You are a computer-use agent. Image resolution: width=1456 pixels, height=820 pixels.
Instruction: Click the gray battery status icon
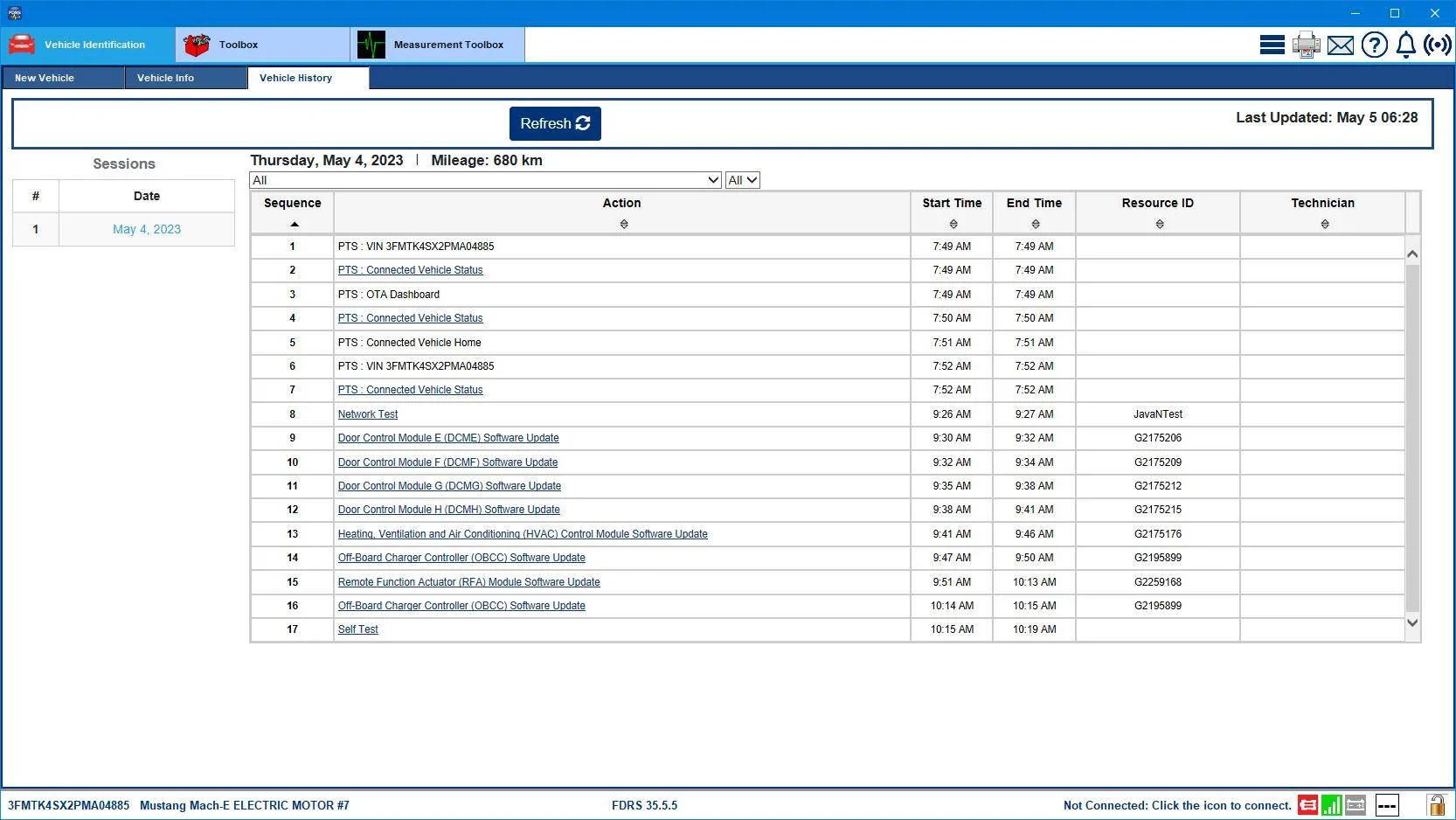click(x=1355, y=805)
